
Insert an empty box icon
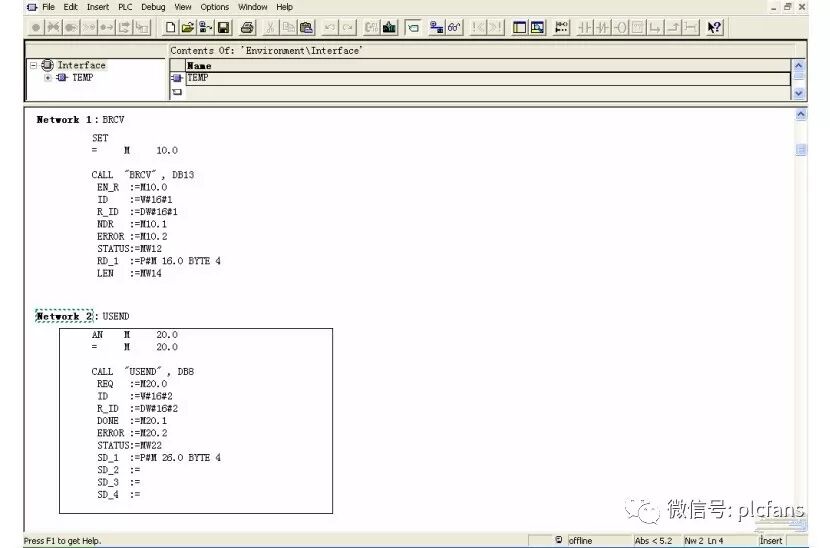click(x=637, y=27)
